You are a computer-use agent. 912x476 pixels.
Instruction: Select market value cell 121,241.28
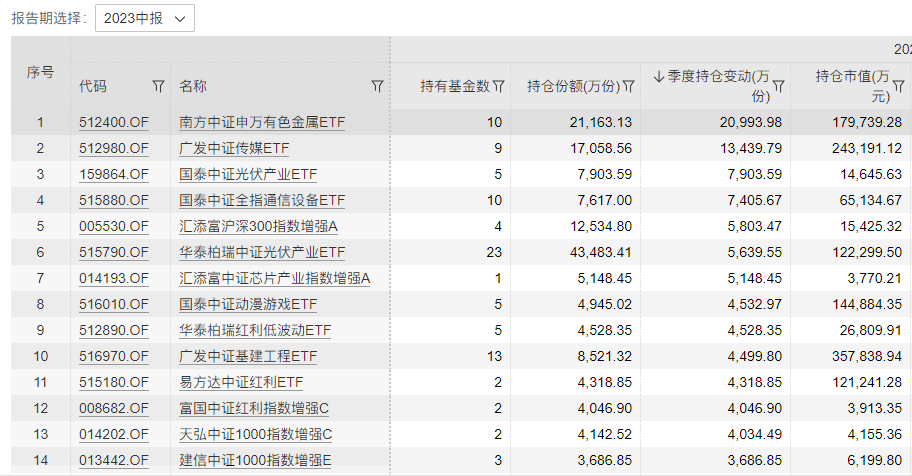(867, 382)
